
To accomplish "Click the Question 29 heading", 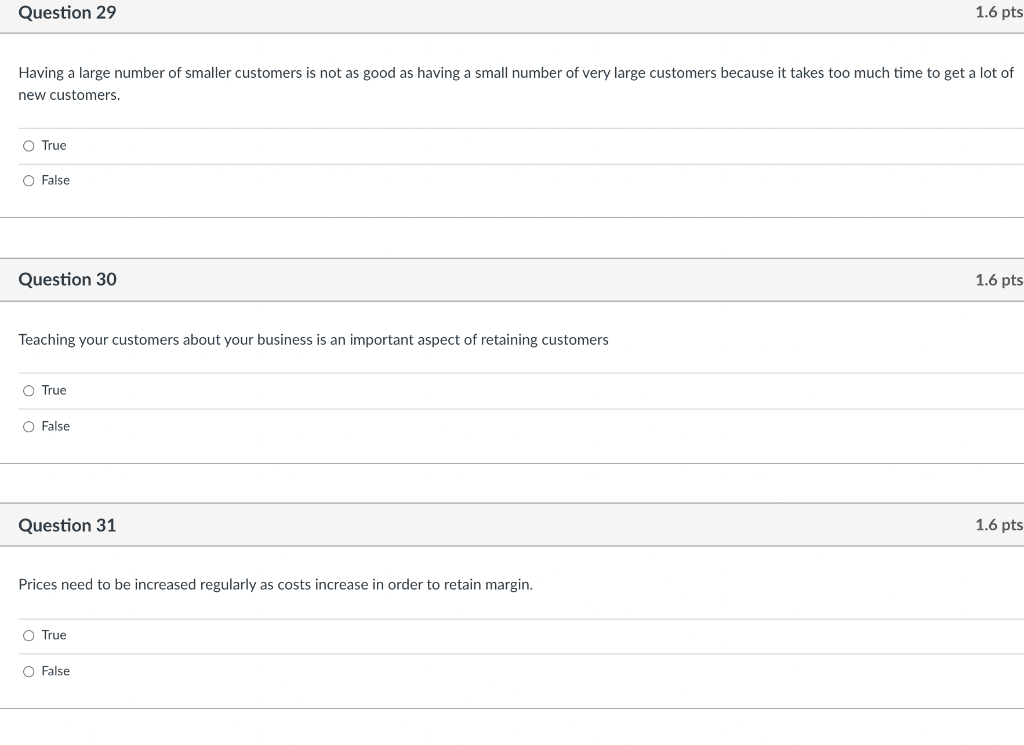I will pos(67,13).
